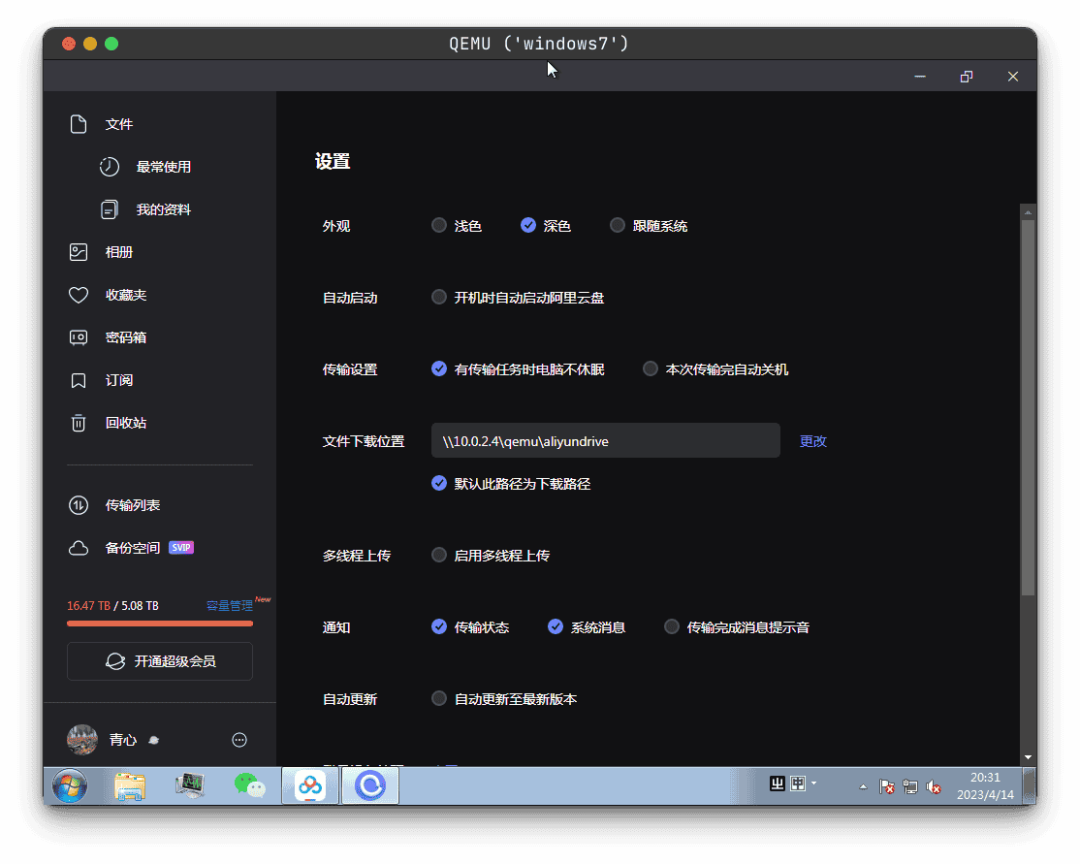Click the scrollbar down arrow

[1028, 757]
